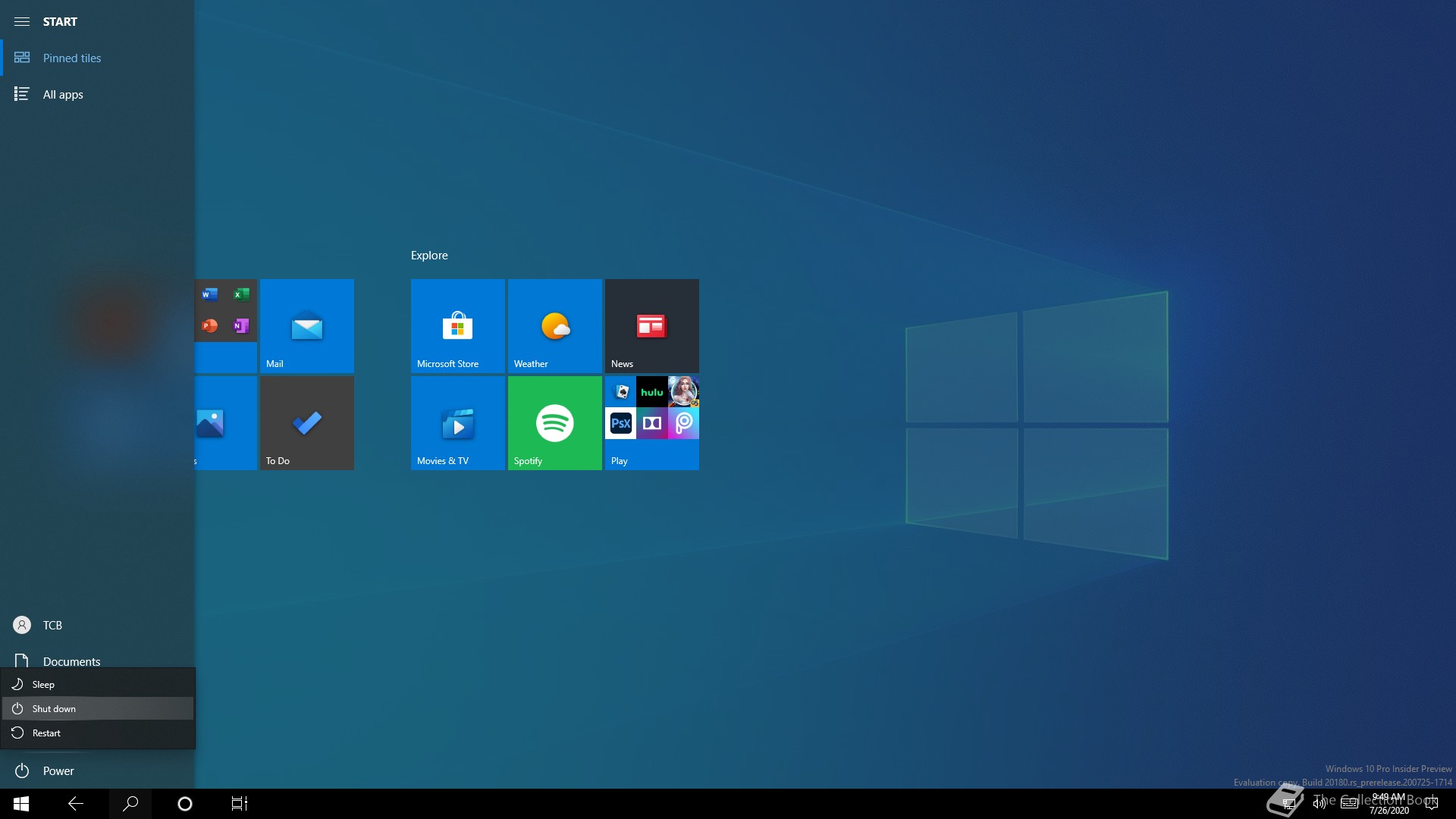Open Task View on taskbar
The image size is (1456, 819).
[x=240, y=804]
